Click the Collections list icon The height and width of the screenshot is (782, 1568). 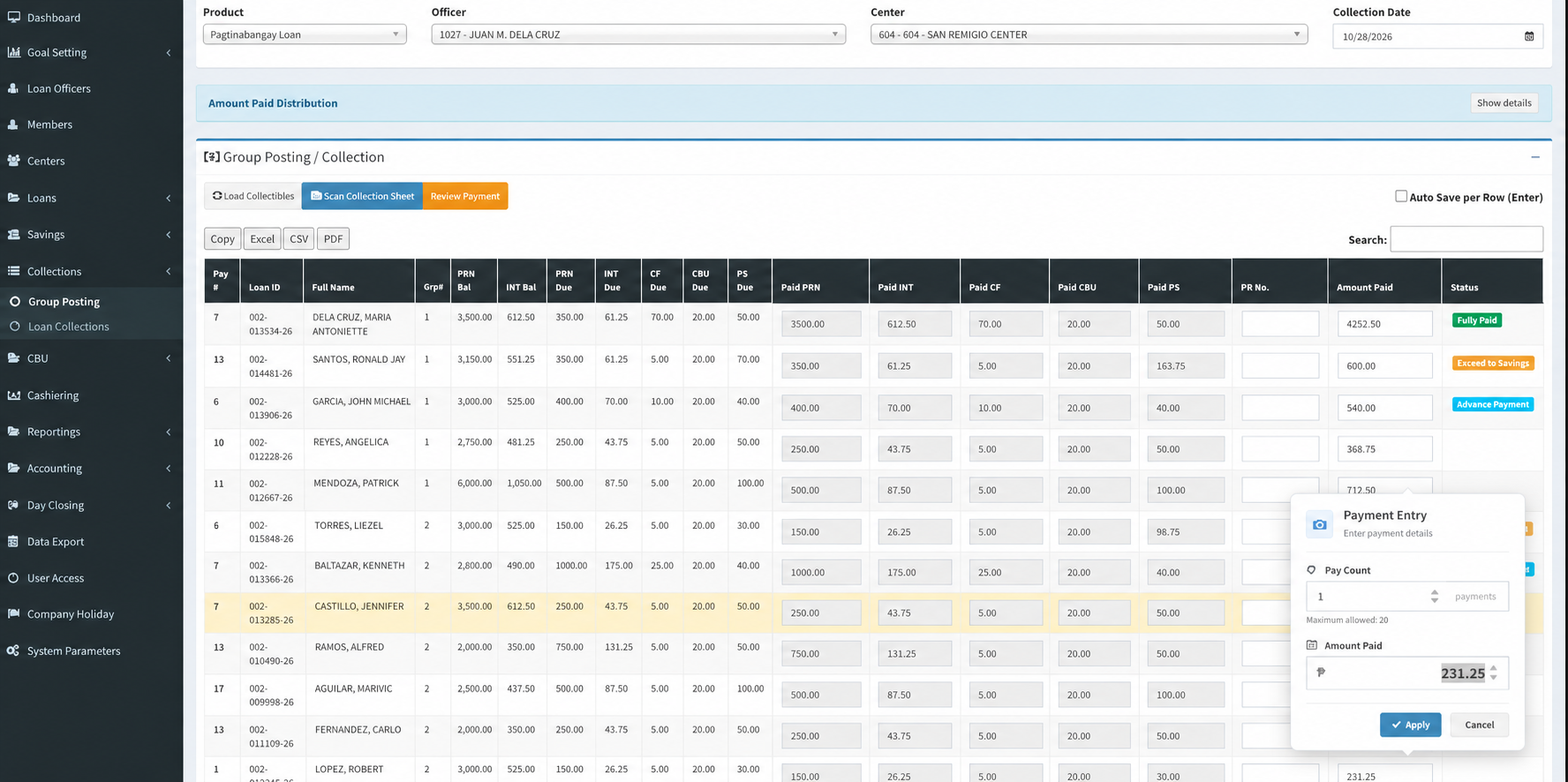pos(13,271)
